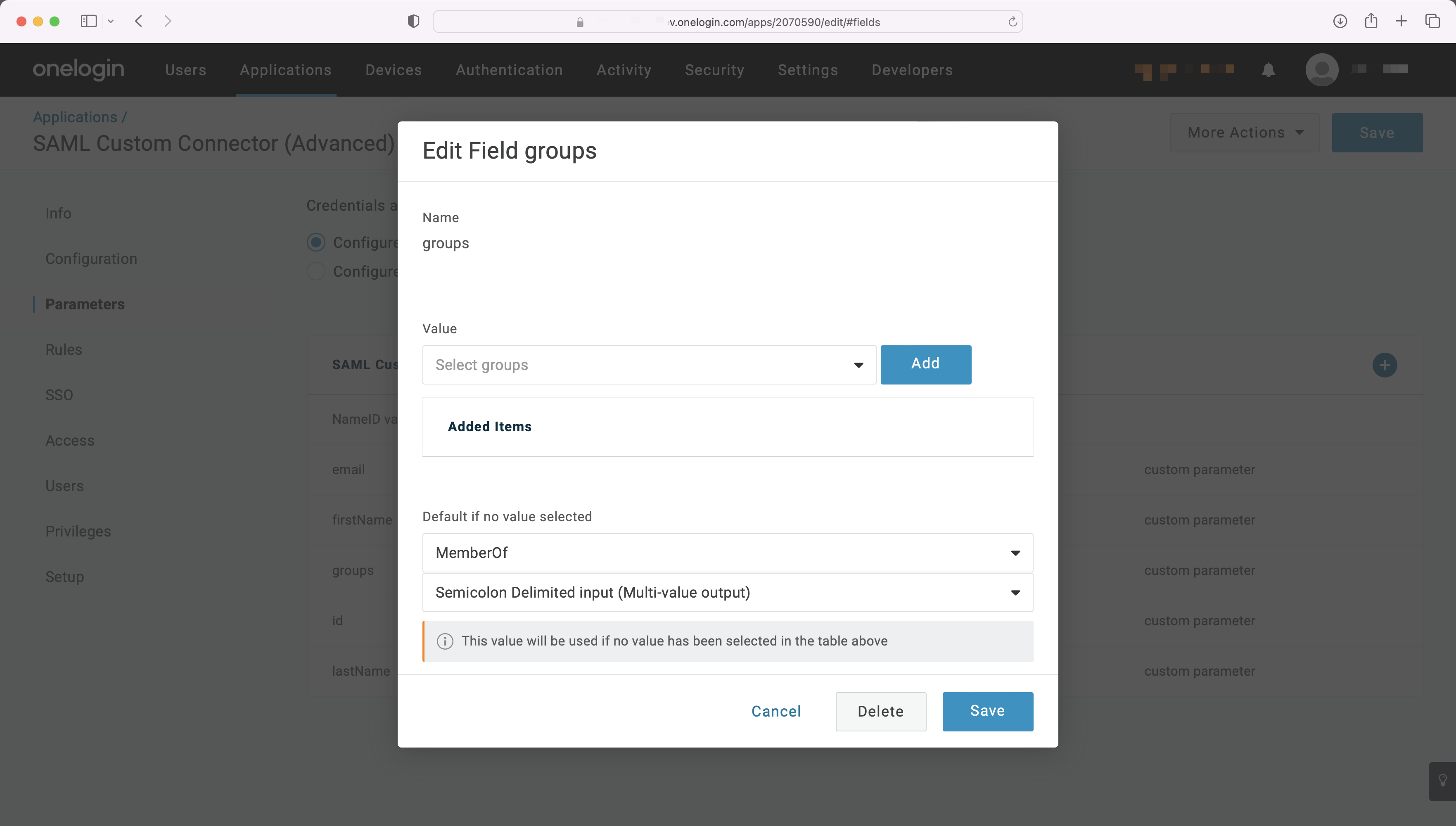Viewport: 1456px width, 826px height.
Task: Switch to the Devices tab
Action: click(393, 70)
